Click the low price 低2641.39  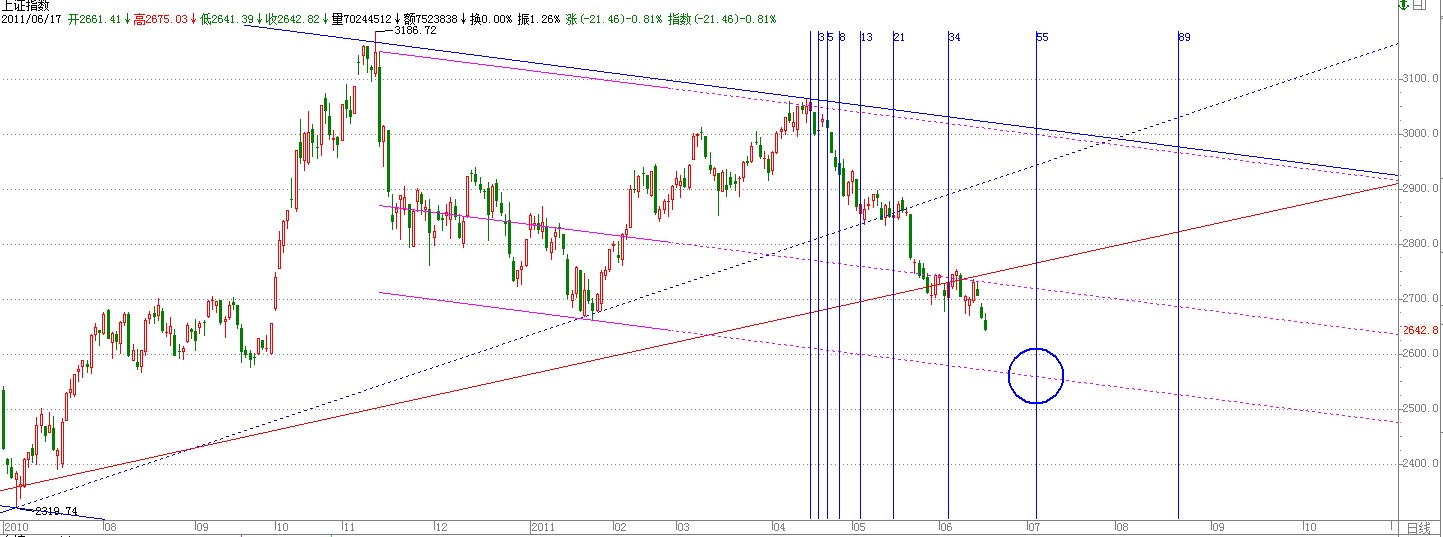226,19
